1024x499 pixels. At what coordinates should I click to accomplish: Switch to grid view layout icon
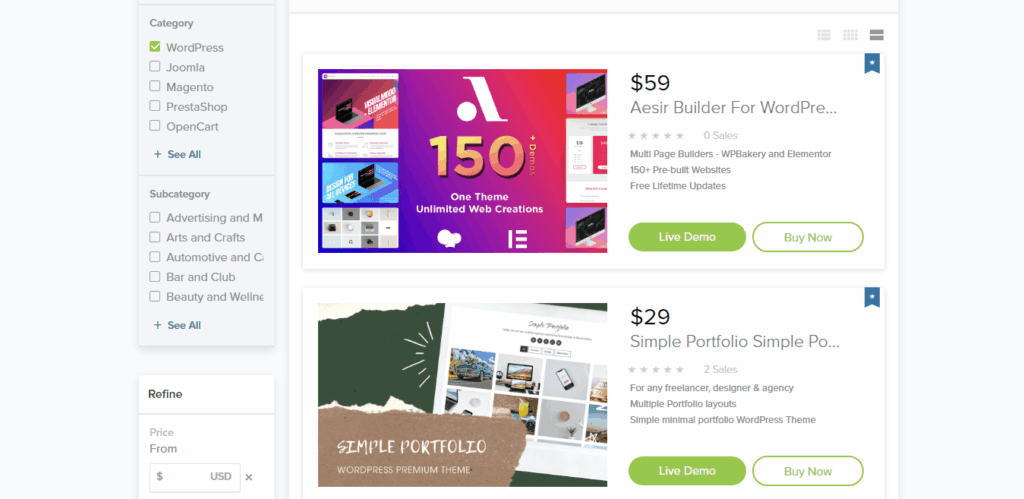tap(850, 35)
